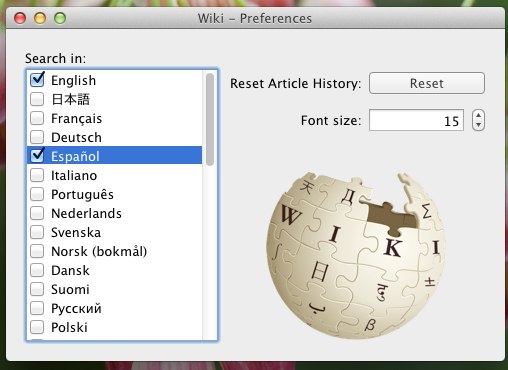
Task: Close the Wiki Preferences window
Action: (20, 18)
